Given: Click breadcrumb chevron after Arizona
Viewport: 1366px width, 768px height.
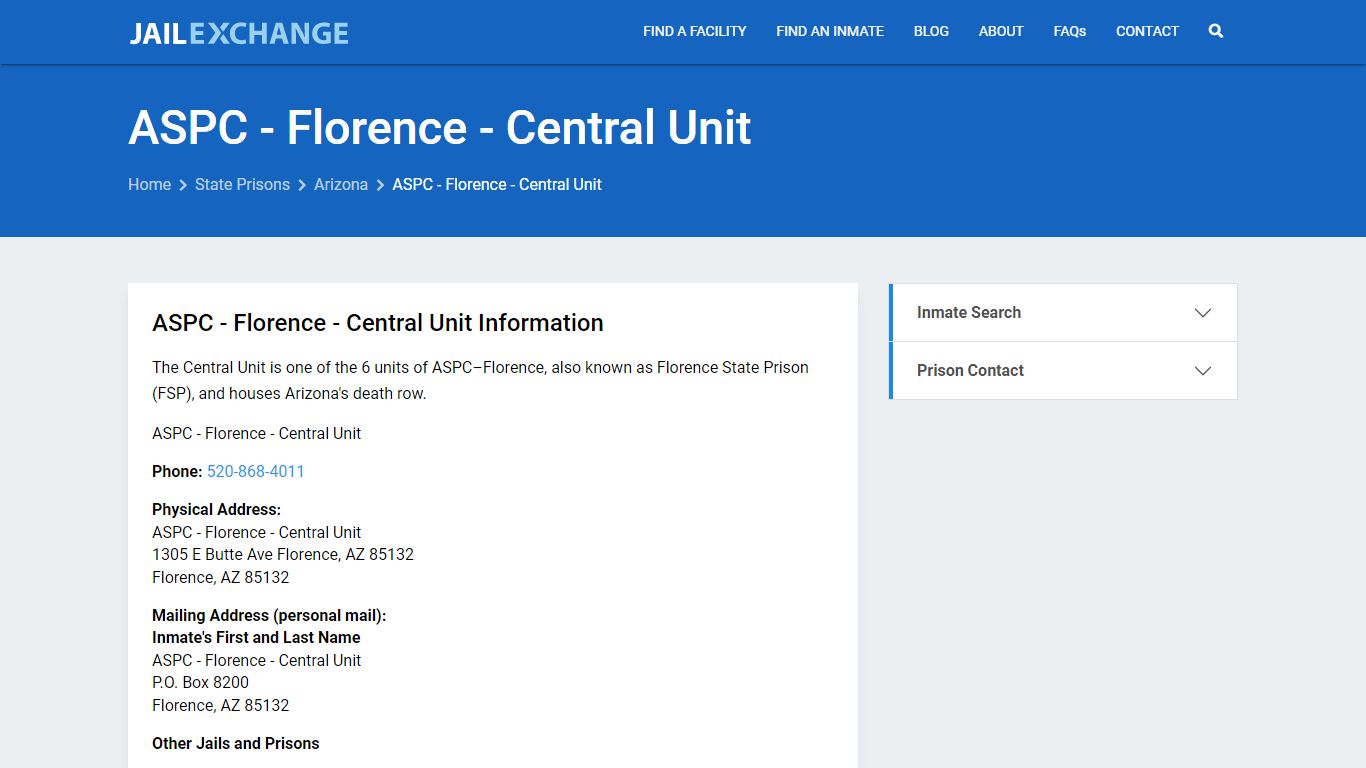Looking at the screenshot, I should pyautogui.click(x=380, y=185).
